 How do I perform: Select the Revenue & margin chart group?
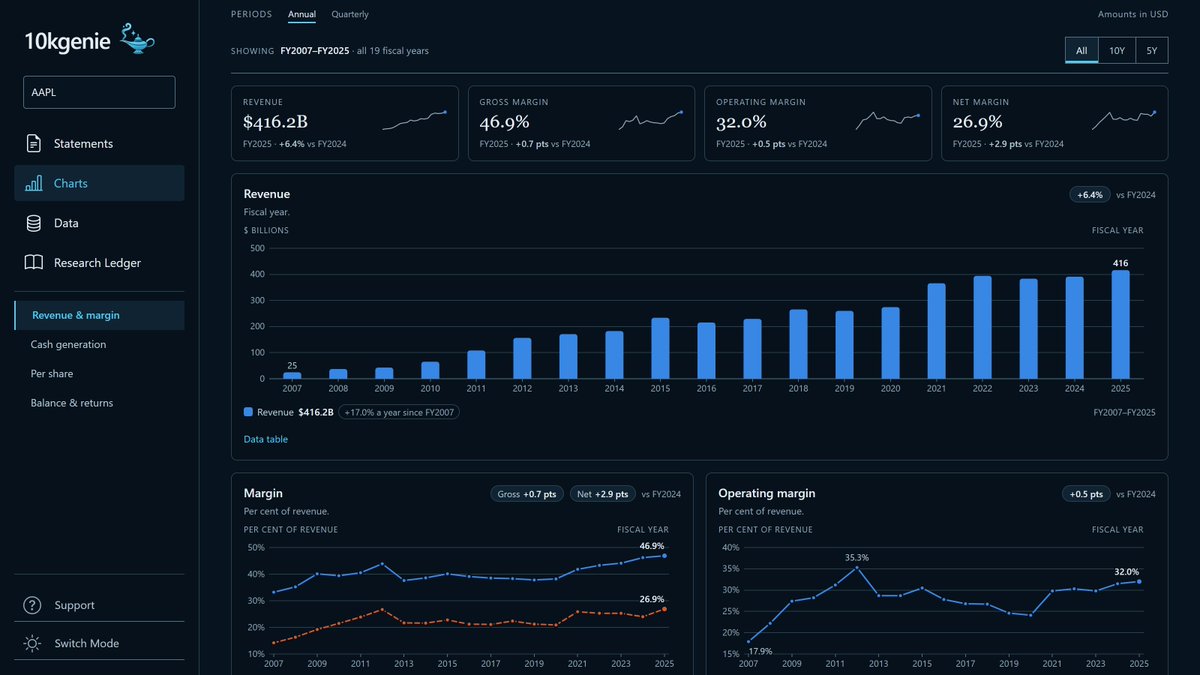99,315
